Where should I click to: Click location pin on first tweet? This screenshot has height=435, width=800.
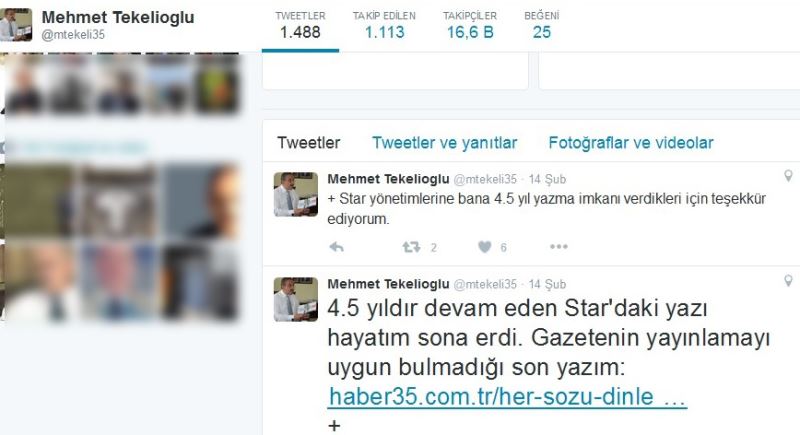[788, 176]
